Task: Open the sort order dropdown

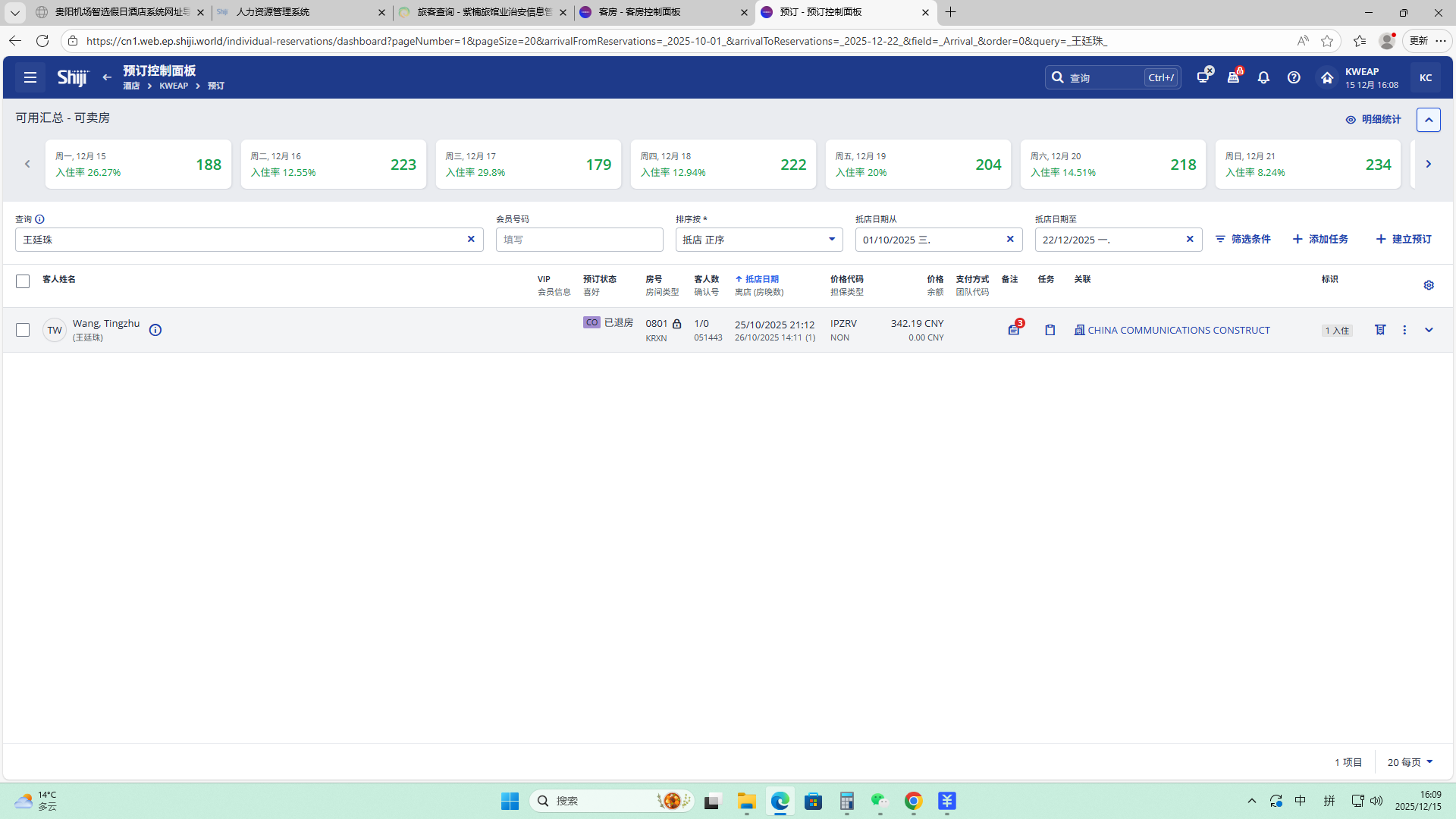Action: click(758, 240)
